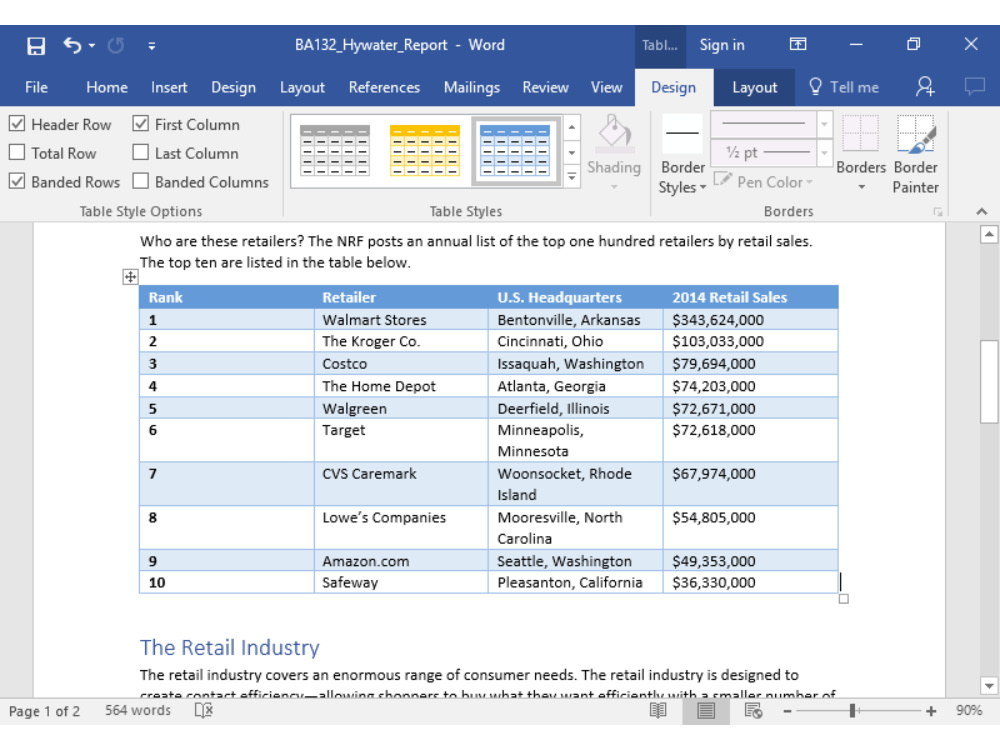
Task: Click Page 1 of 2 in status bar
Action: point(45,711)
